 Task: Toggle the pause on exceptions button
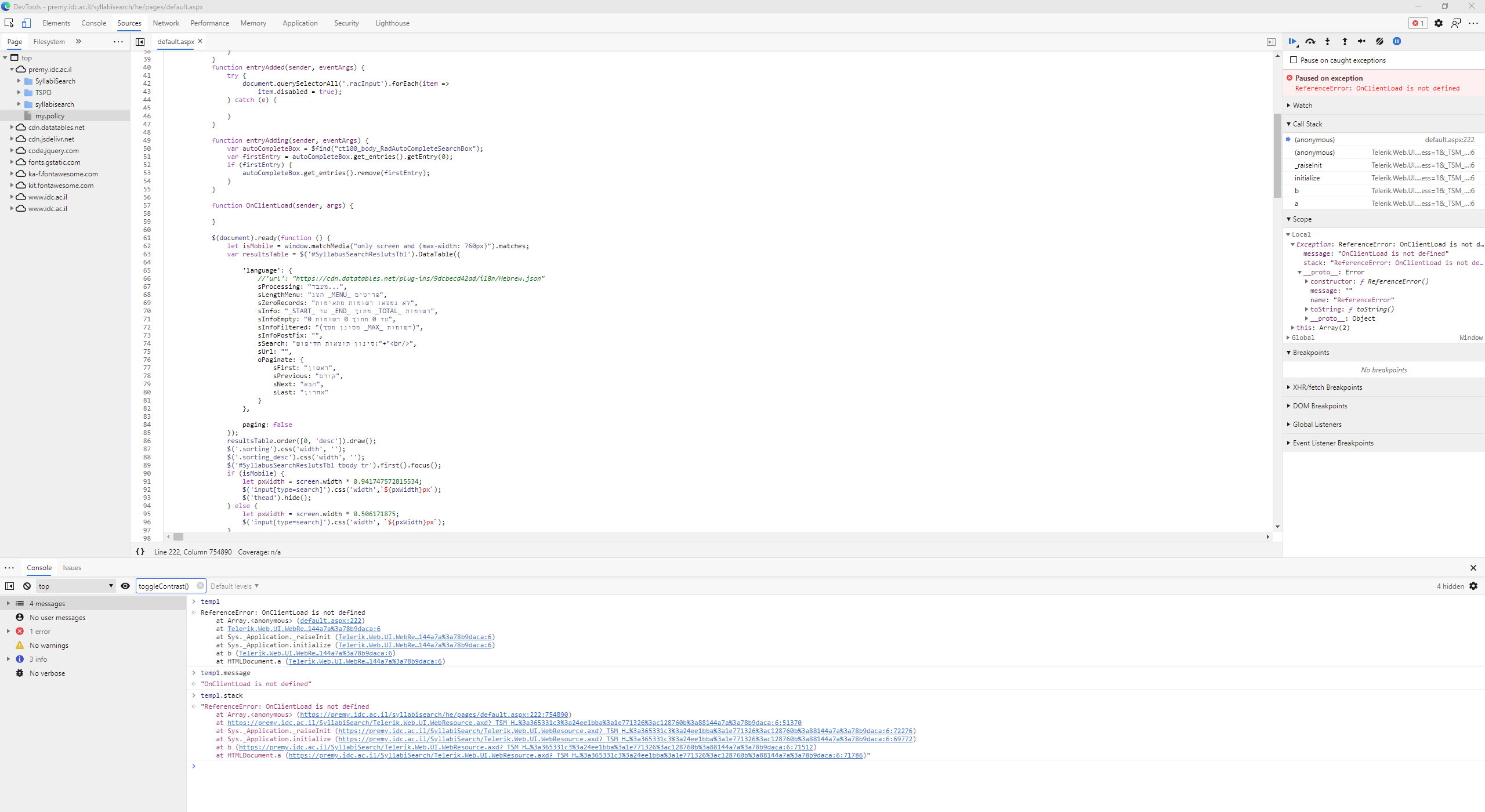[1397, 41]
